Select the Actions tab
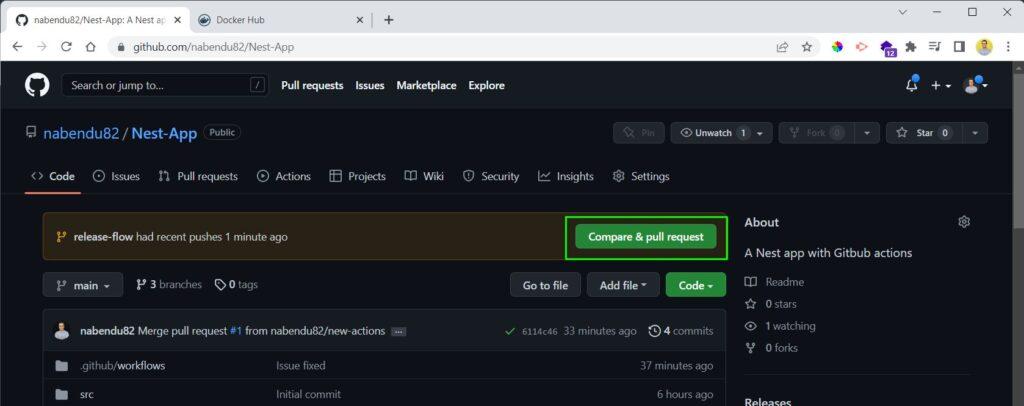The image size is (1024, 406). (284, 176)
